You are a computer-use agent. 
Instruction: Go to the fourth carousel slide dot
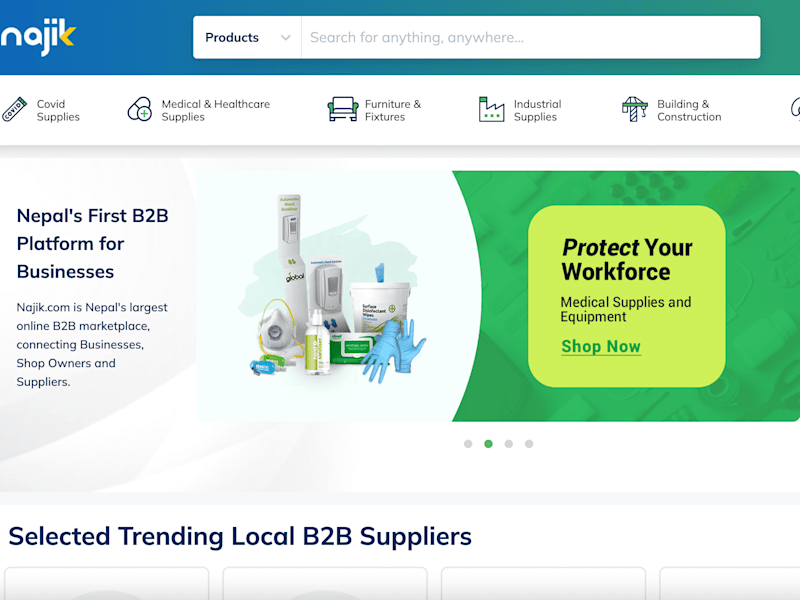(529, 444)
